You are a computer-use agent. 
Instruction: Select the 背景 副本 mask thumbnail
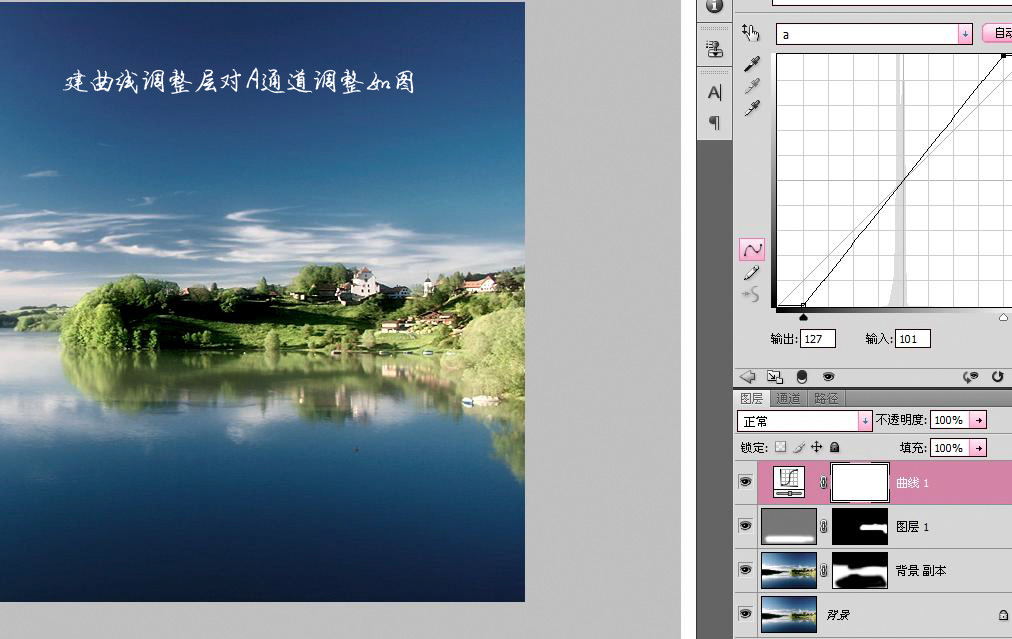860,570
